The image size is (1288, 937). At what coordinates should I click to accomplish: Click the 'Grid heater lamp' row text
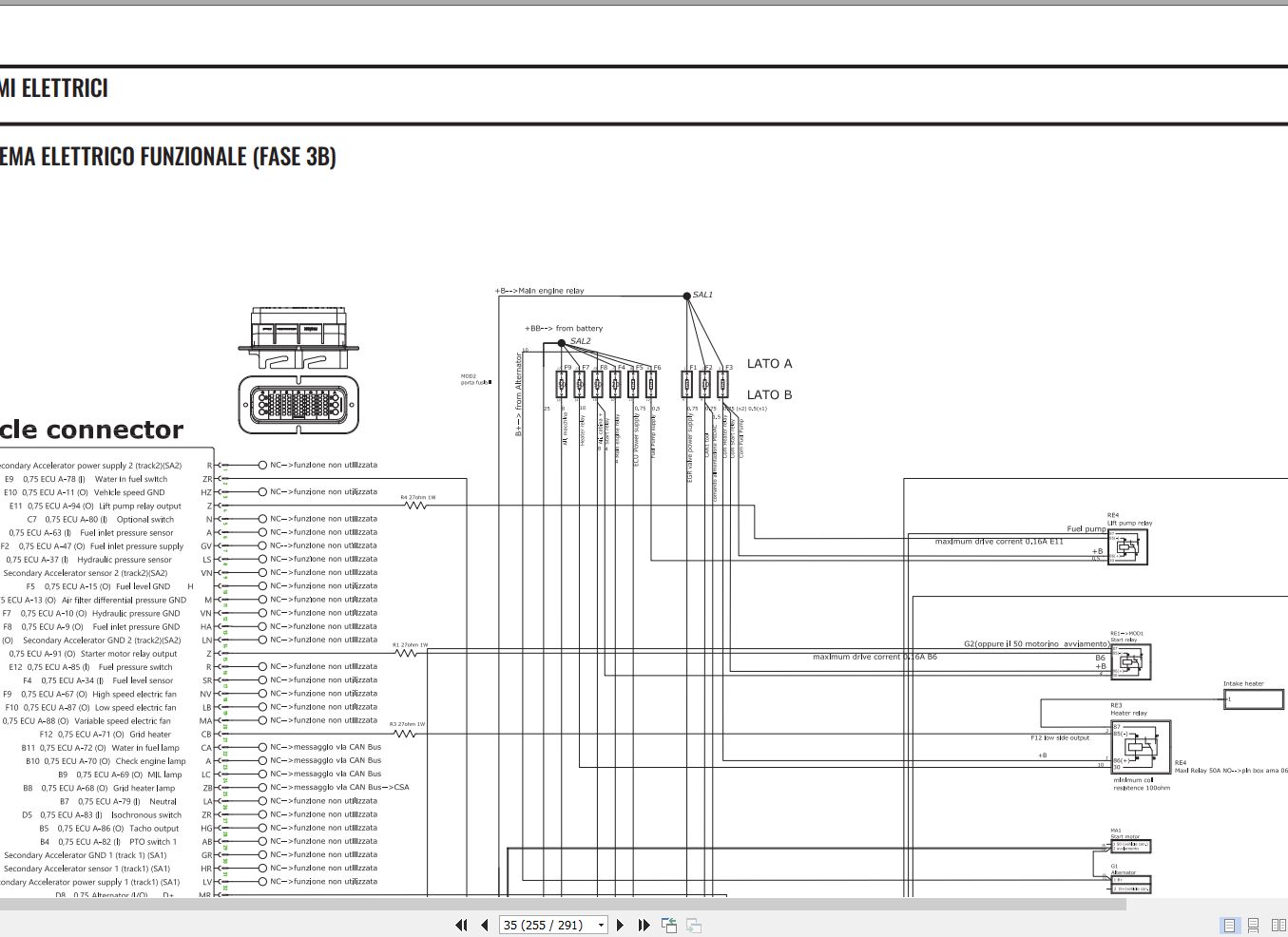tap(144, 788)
